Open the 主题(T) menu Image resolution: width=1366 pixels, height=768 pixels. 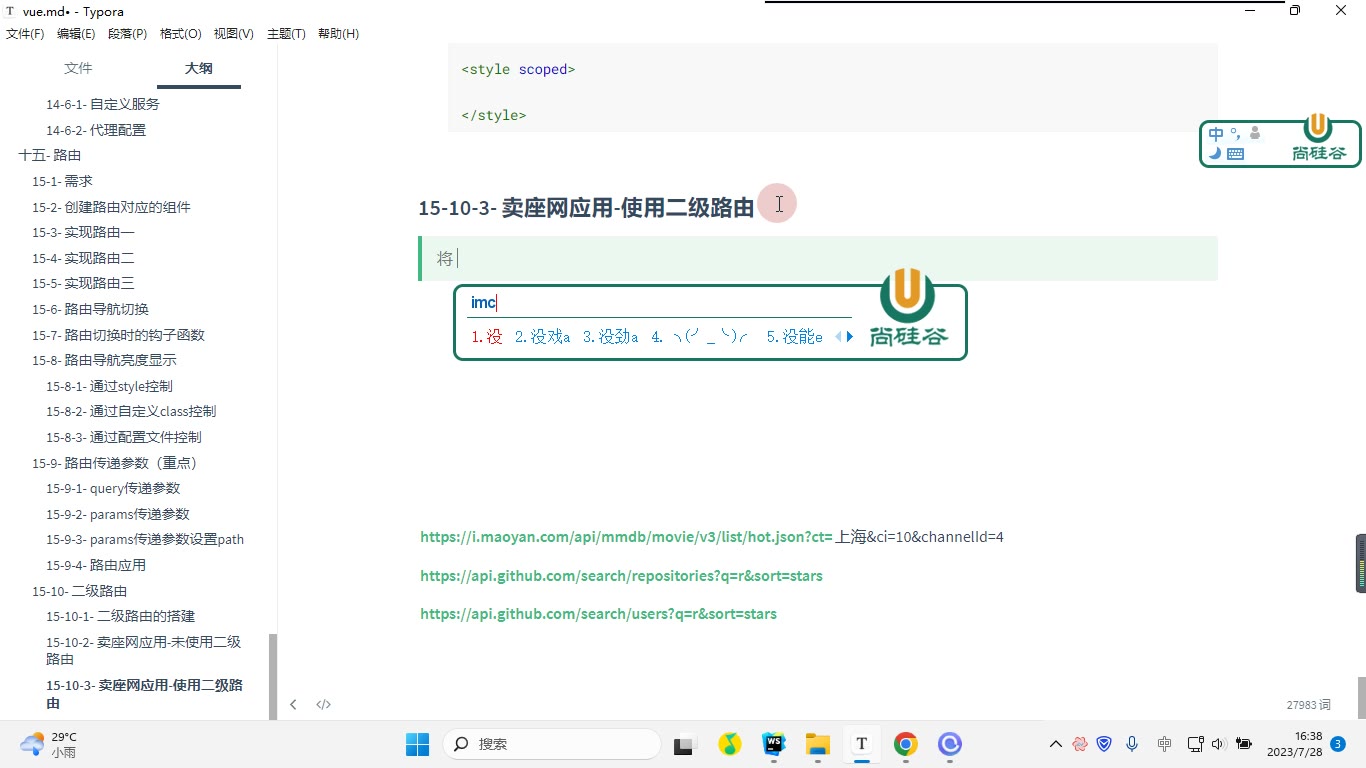(x=286, y=34)
